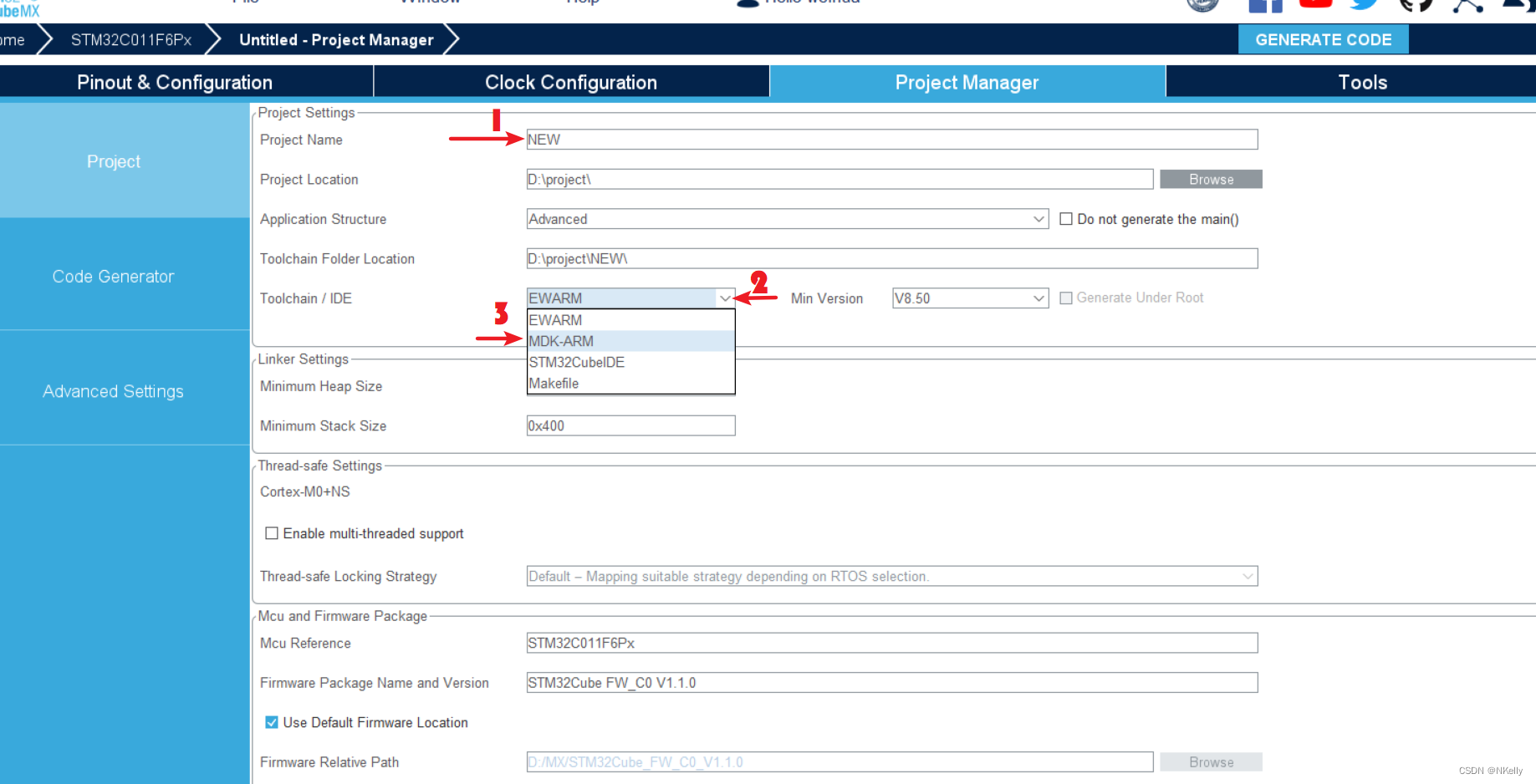Open the Twitter bird icon link
The height and width of the screenshot is (784, 1536).
click(1365, 4)
